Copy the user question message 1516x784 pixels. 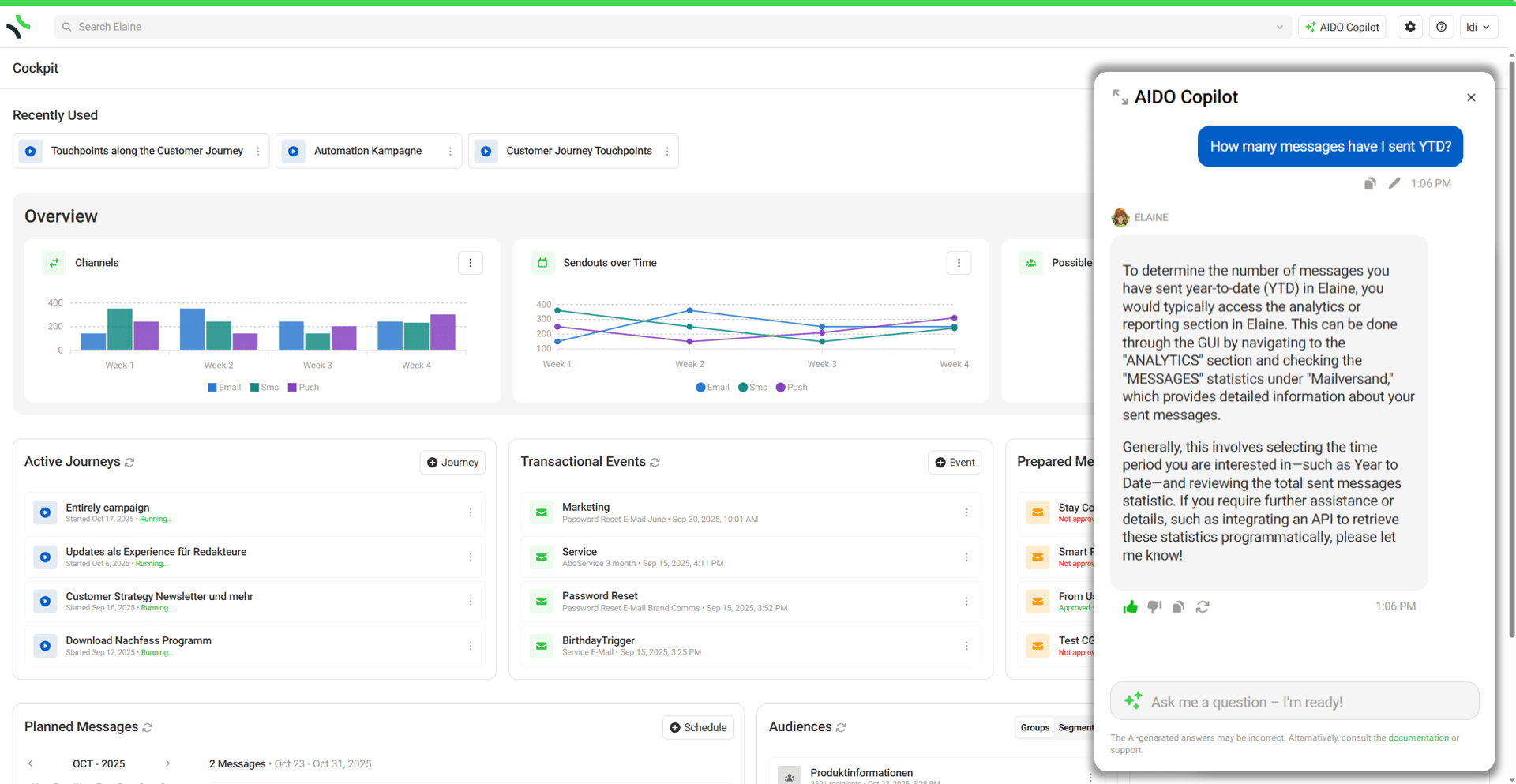point(1370,183)
